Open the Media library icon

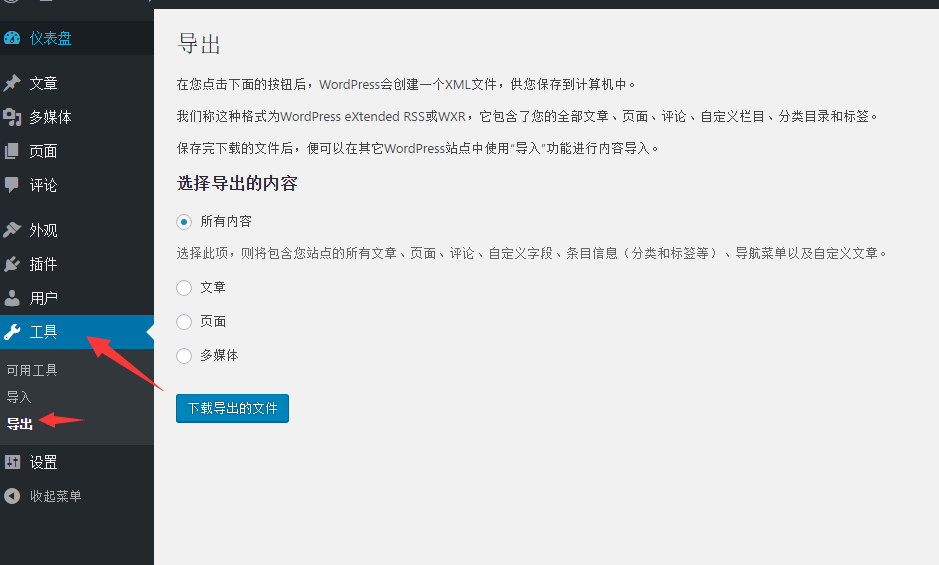coord(12,117)
